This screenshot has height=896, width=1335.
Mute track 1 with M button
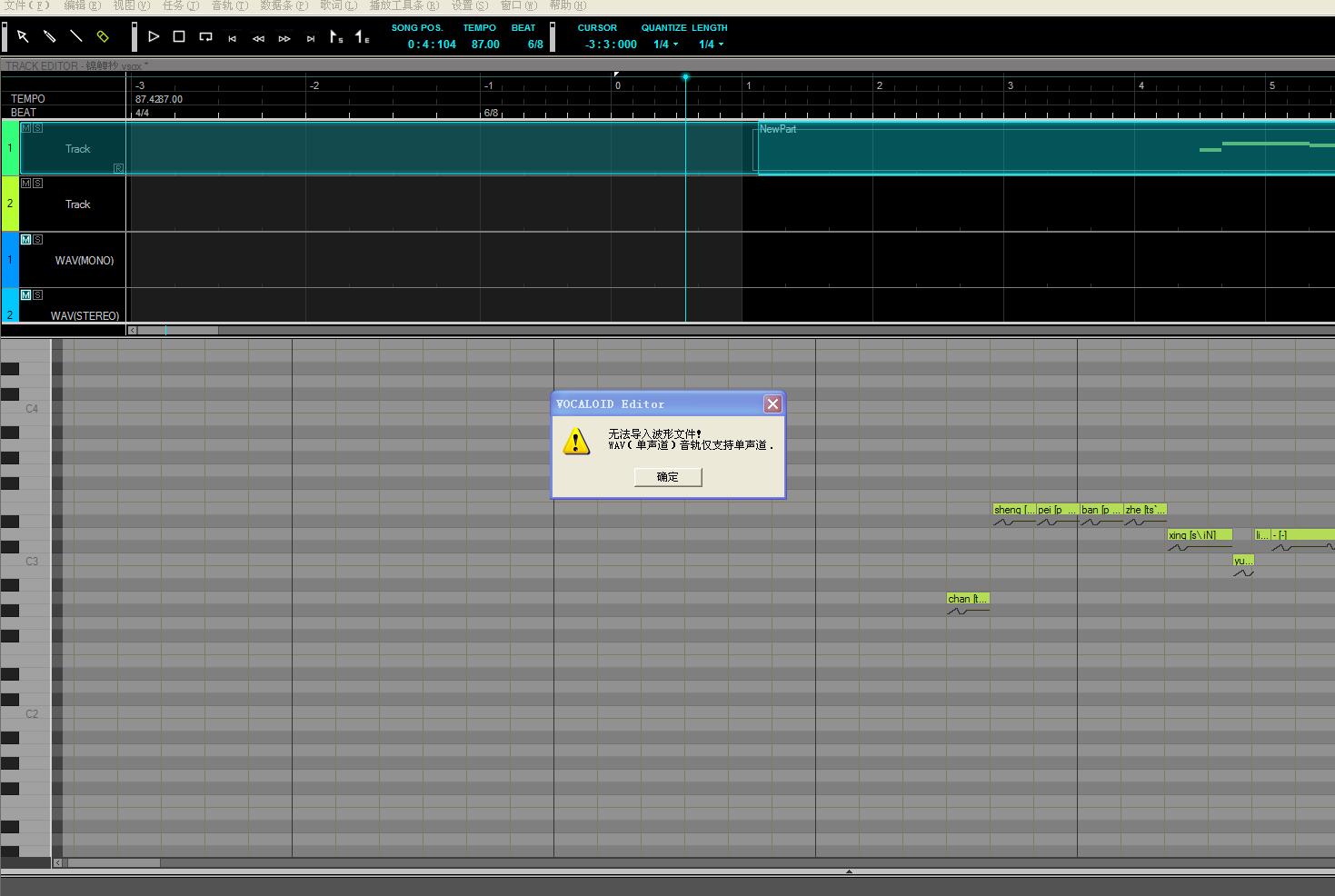coord(25,128)
